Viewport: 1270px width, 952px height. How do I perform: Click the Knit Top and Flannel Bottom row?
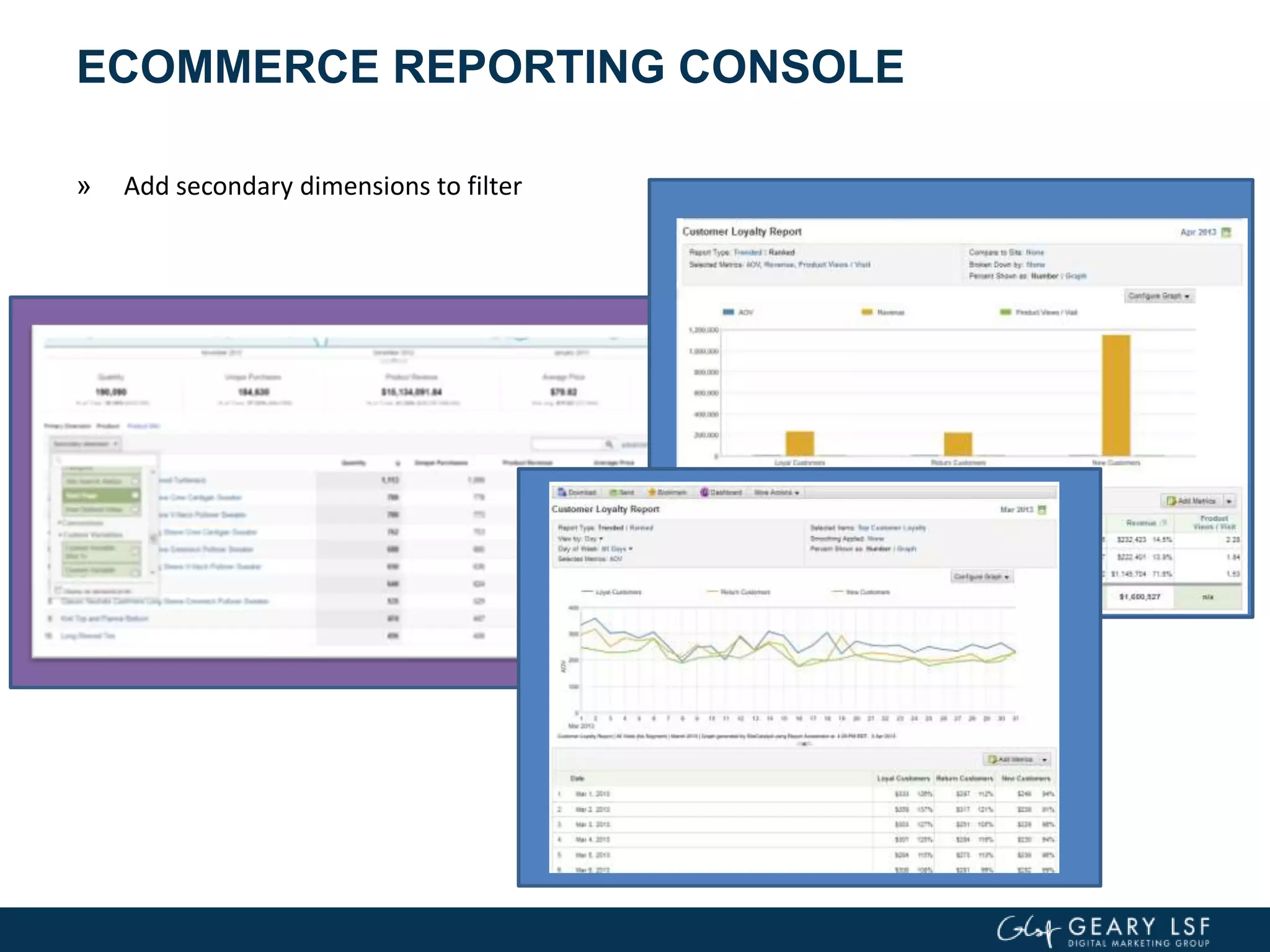[x=104, y=619]
